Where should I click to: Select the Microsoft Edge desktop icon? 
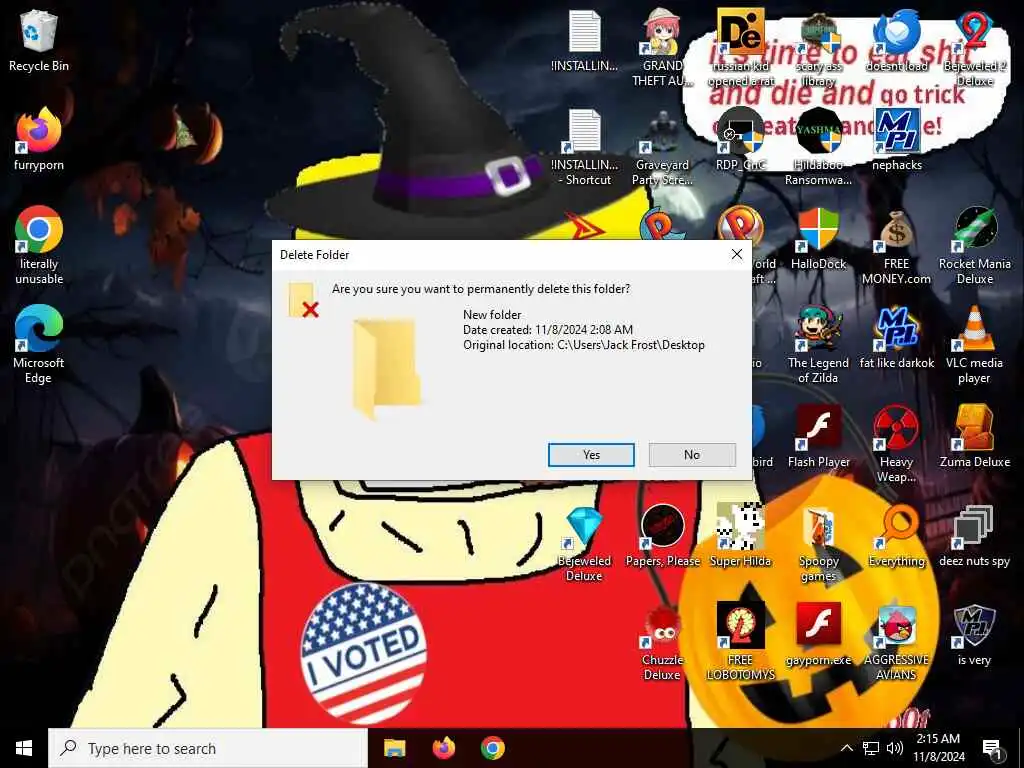point(39,344)
